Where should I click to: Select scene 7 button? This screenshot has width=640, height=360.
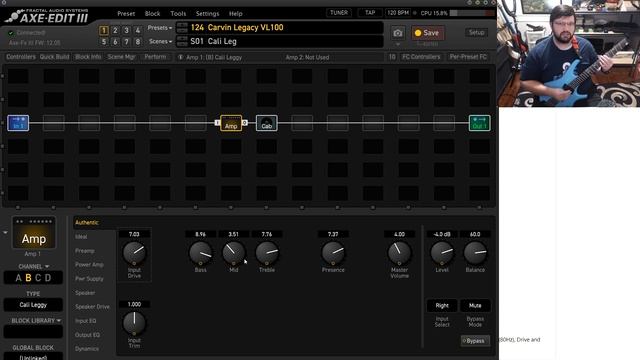[x=127, y=42]
